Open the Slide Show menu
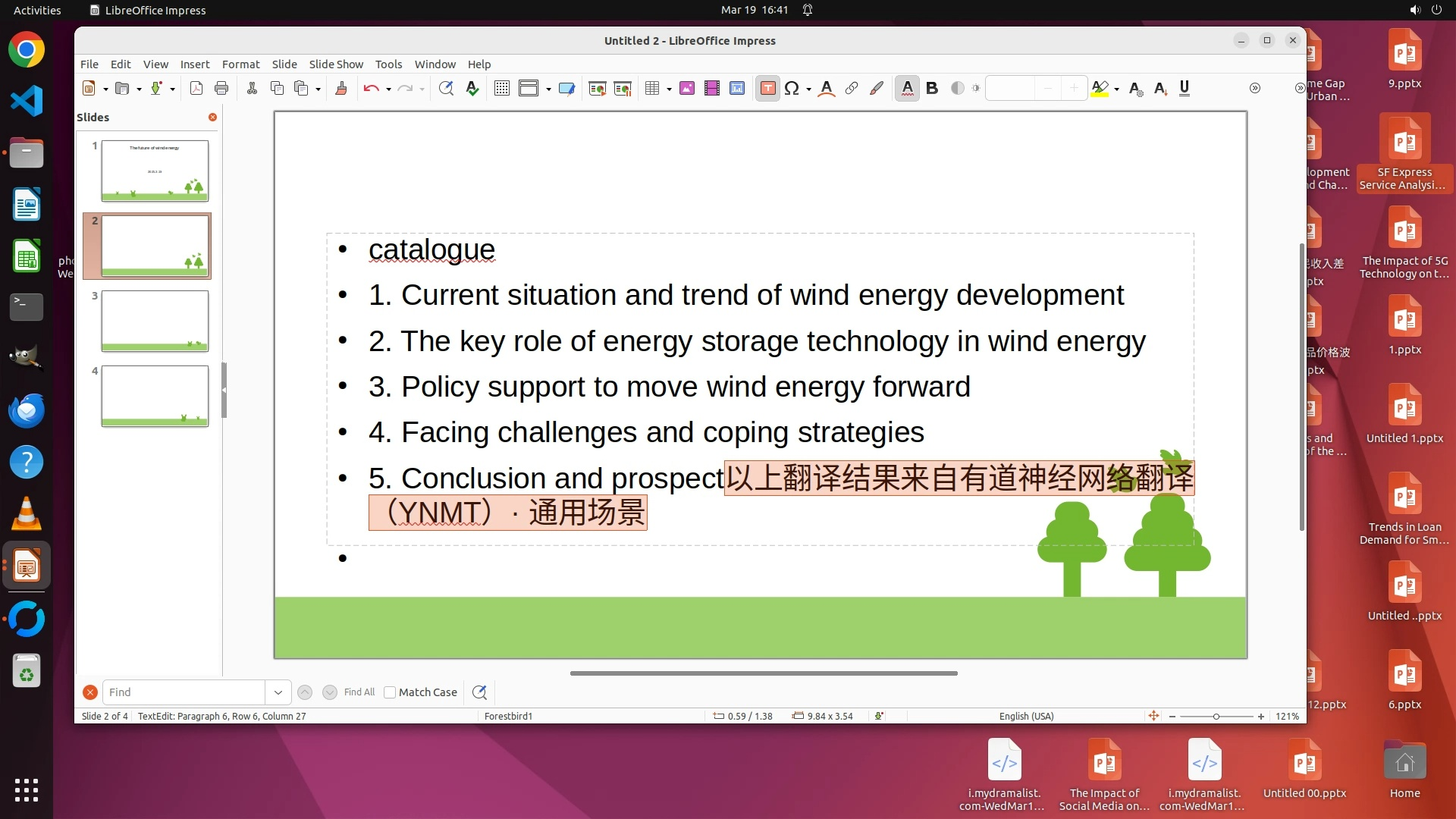 tap(335, 64)
